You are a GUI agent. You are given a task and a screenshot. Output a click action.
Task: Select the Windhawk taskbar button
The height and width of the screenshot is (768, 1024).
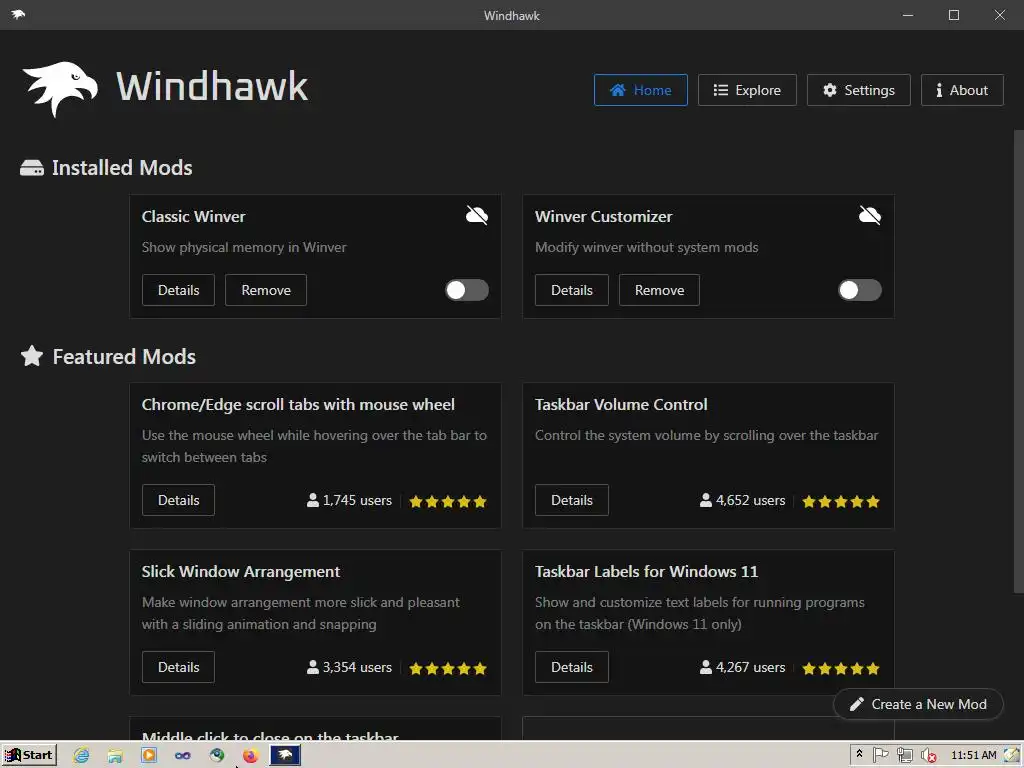285,755
